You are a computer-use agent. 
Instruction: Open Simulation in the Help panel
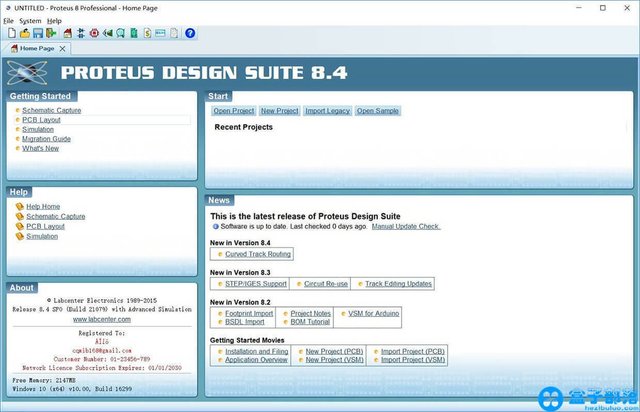(x=42, y=236)
